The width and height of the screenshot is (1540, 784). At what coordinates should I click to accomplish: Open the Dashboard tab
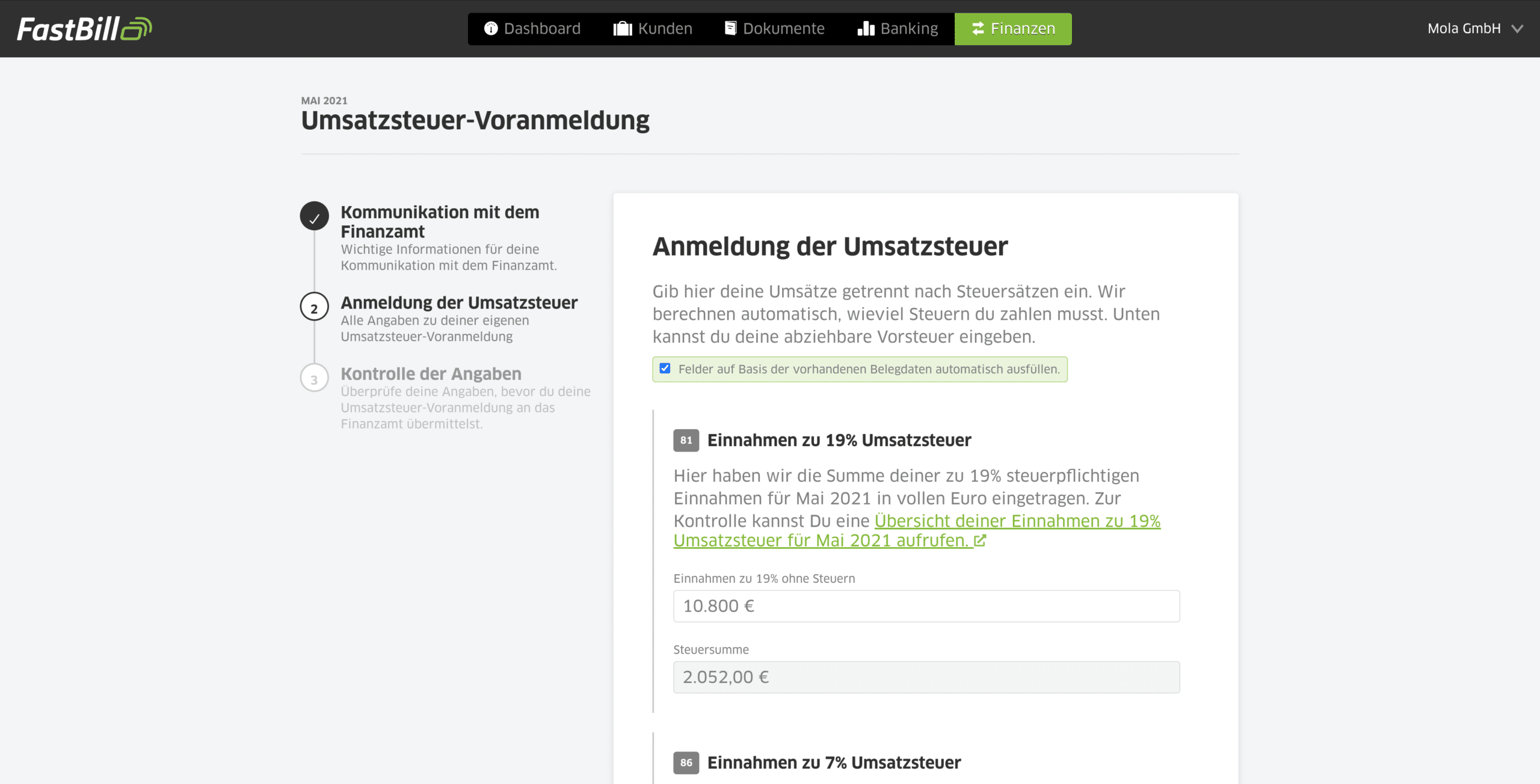532,29
